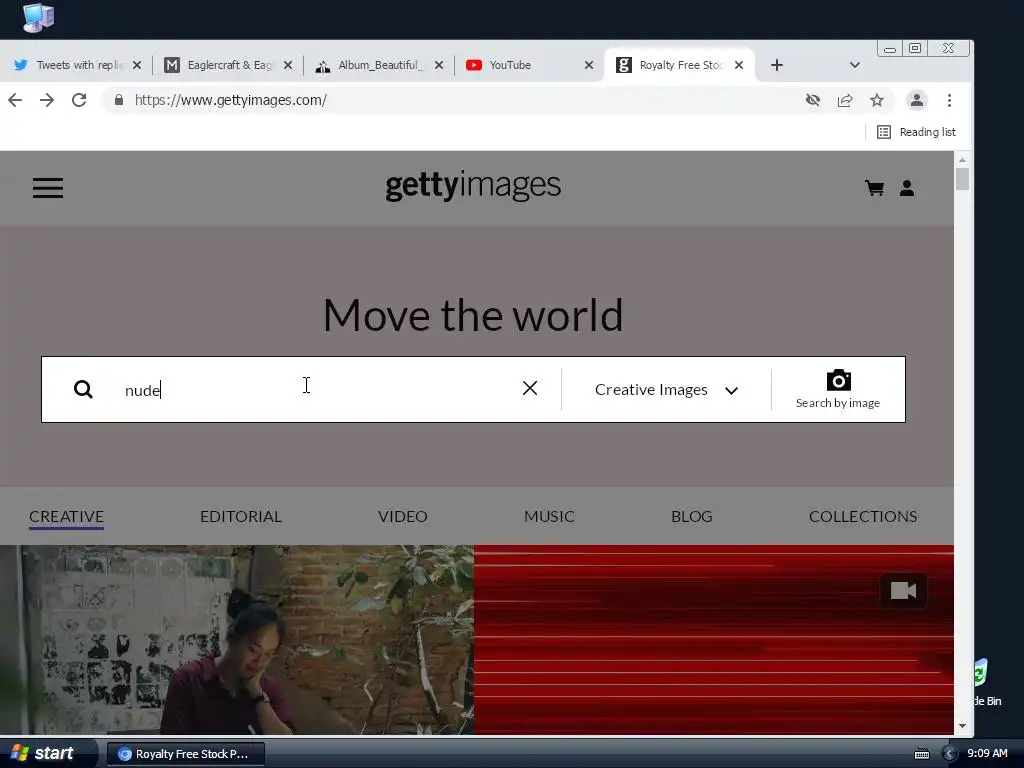Image resolution: width=1024 pixels, height=768 pixels.
Task: Select the EDITORIAL section tab
Action: point(241,517)
